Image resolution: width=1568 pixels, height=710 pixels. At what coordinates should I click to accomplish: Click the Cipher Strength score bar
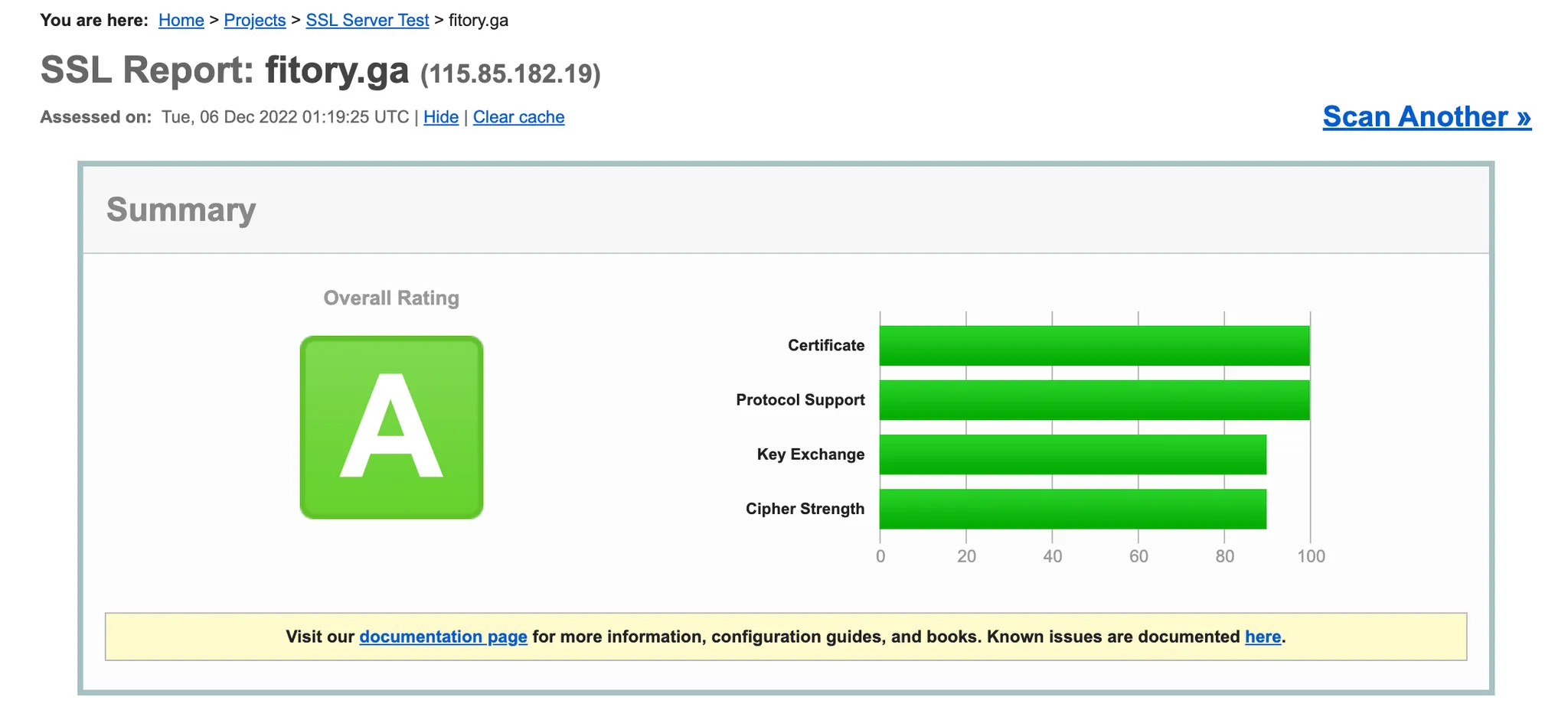click(1073, 509)
